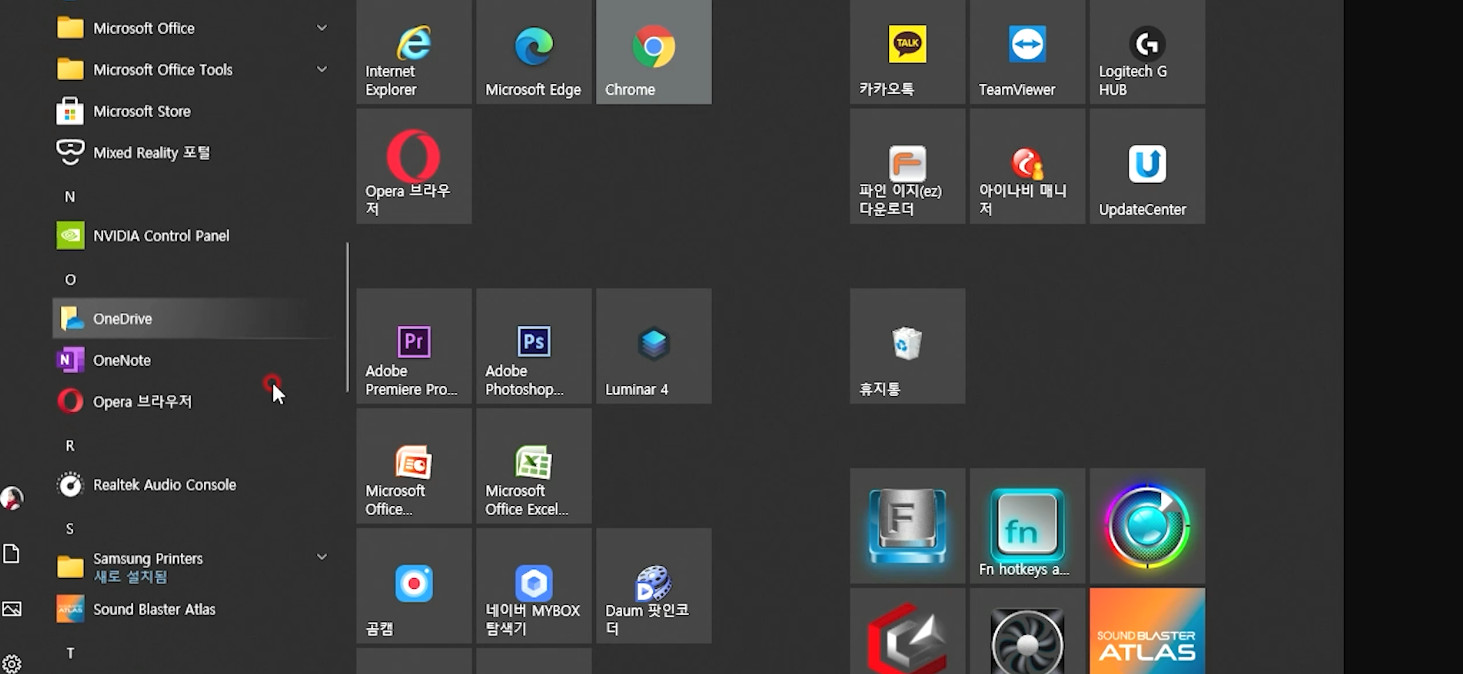Screen dimensions: 1463x674
Task: Launch OneNote from the app list
Action: click(192, 360)
